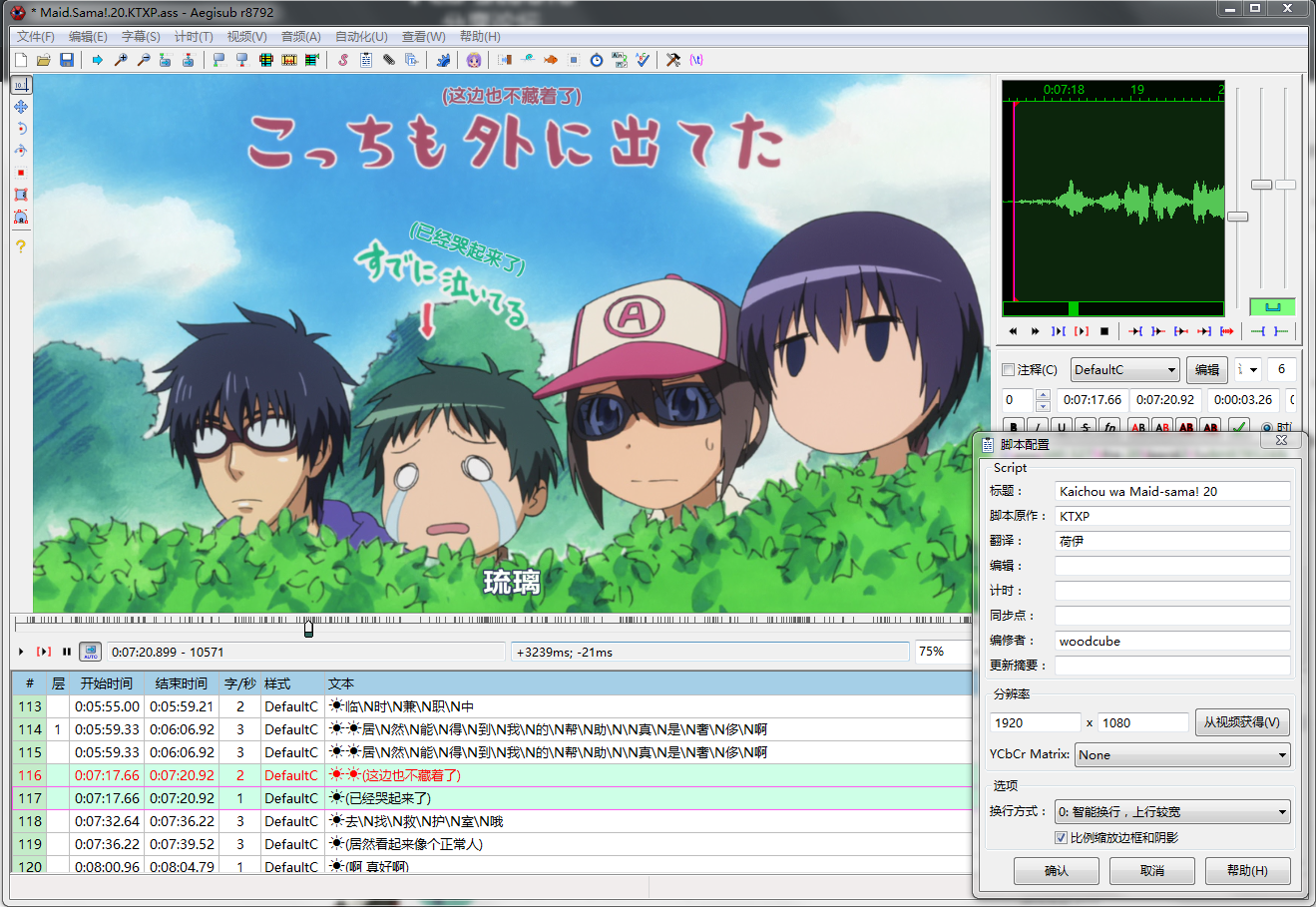
Task: Open the 计时(T) menu
Action: click(x=194, y=37)
